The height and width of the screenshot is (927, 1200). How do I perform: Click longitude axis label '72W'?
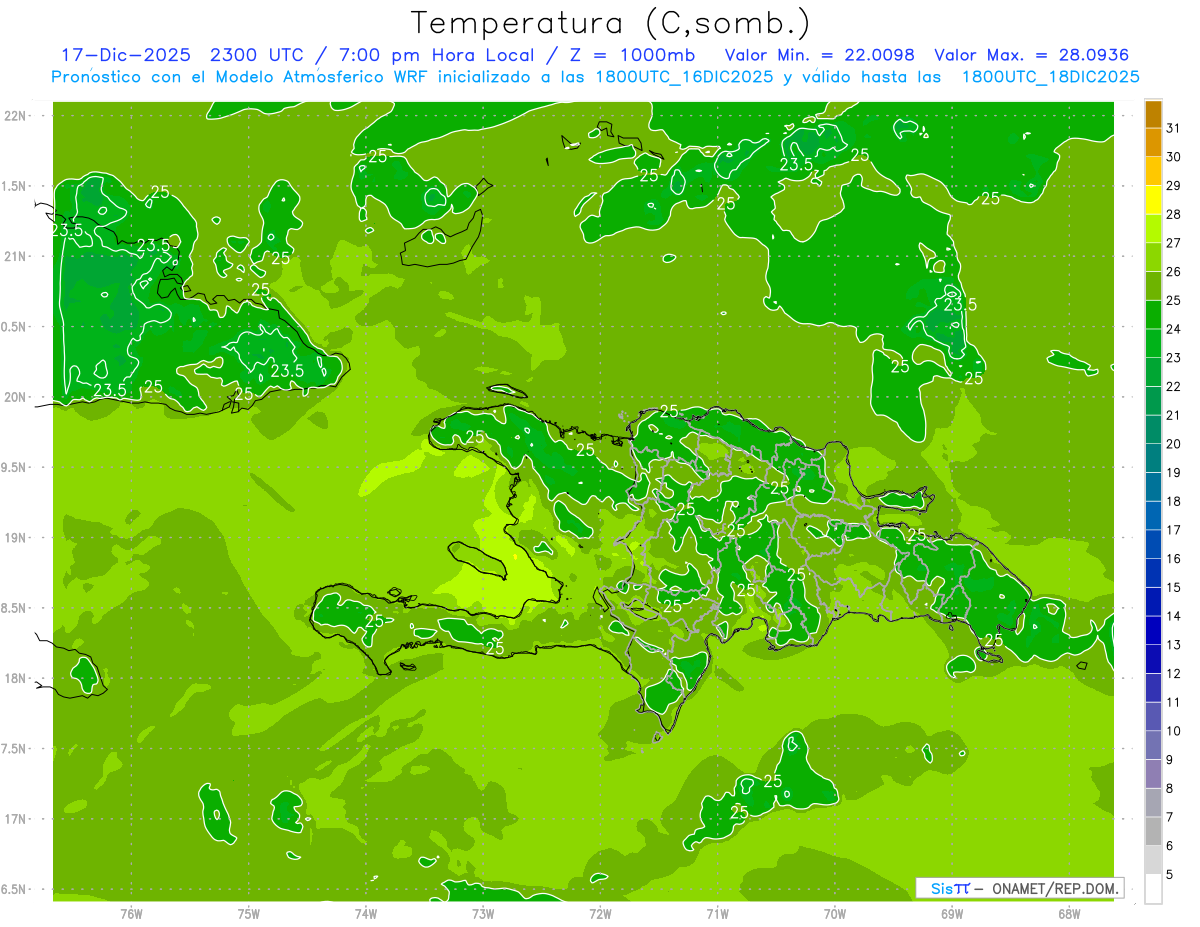pyautogui.click(x=600, y=914)
